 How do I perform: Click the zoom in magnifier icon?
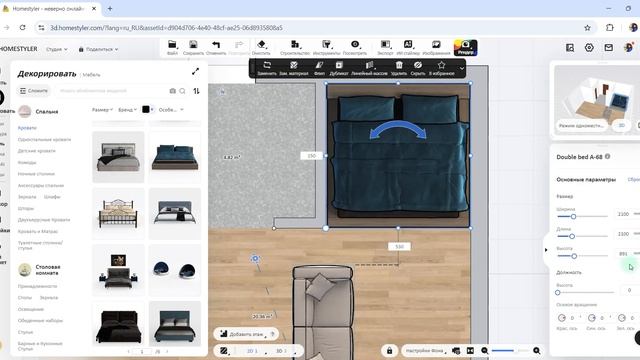pos(537,351)
